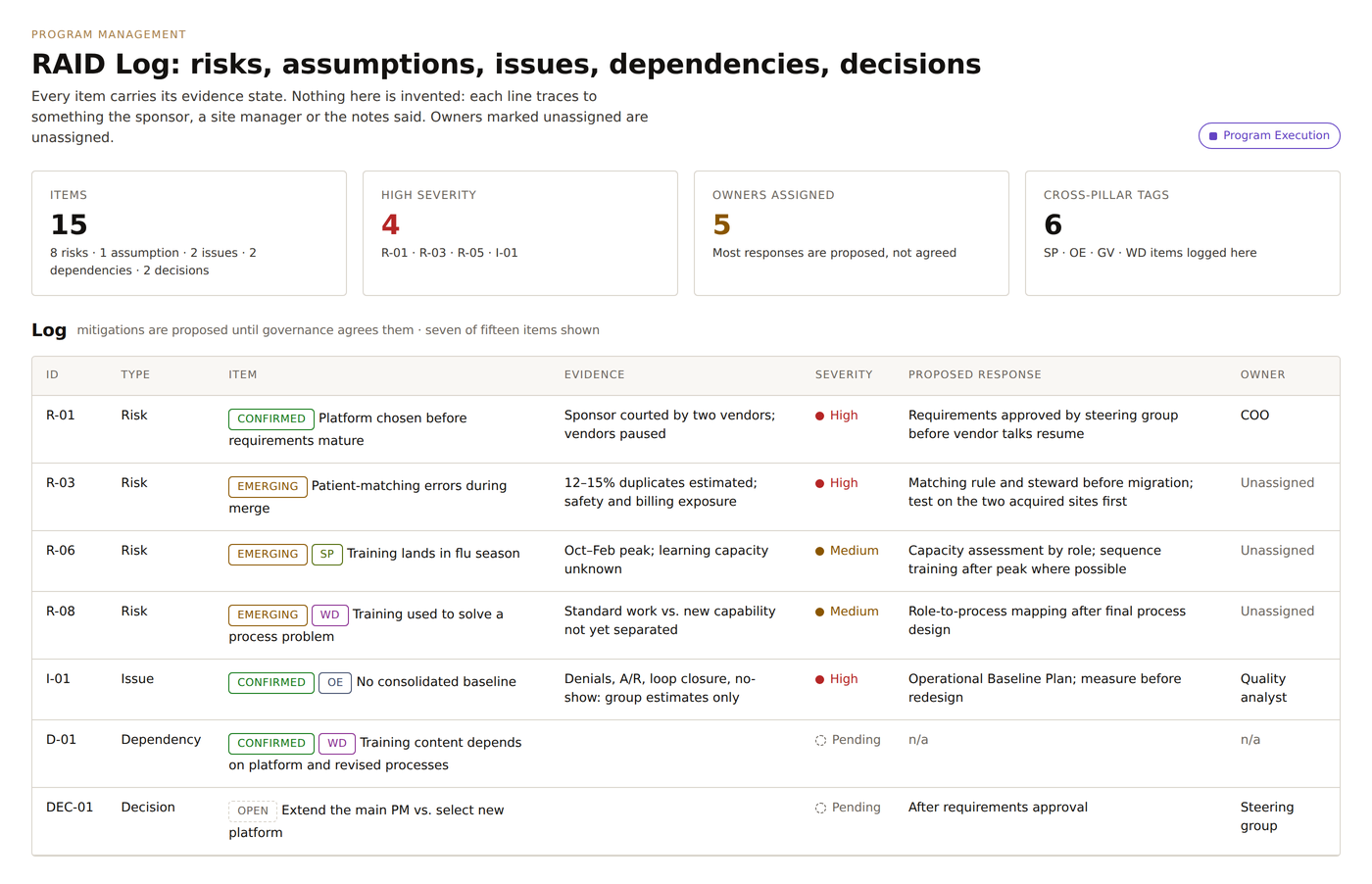Click the Pending dashed circle for D-01
Screen dimensions: 1372x884
point(820,740)
